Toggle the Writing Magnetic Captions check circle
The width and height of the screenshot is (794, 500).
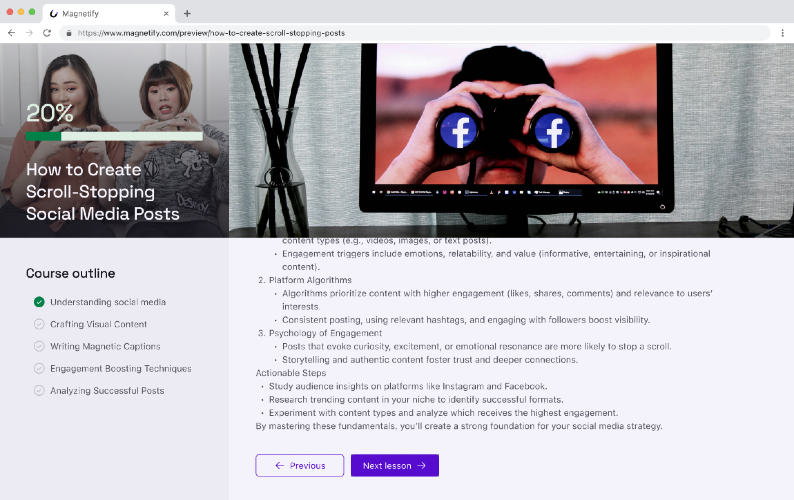pos(39,346)
